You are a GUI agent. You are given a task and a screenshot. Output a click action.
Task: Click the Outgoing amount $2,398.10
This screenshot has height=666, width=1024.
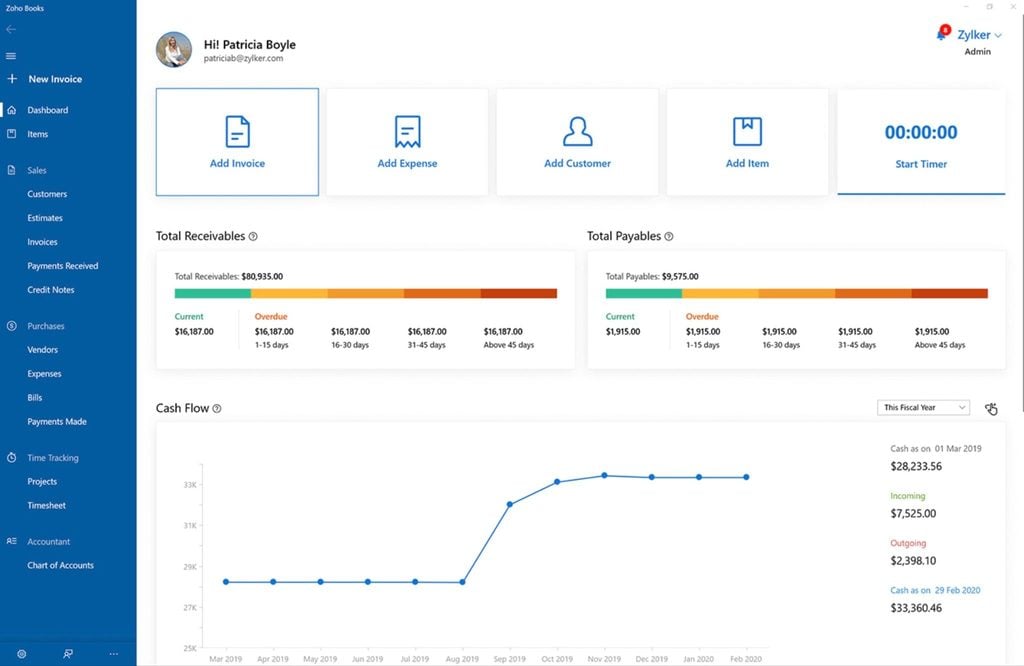pyautogui.click(x=913, y=561)
